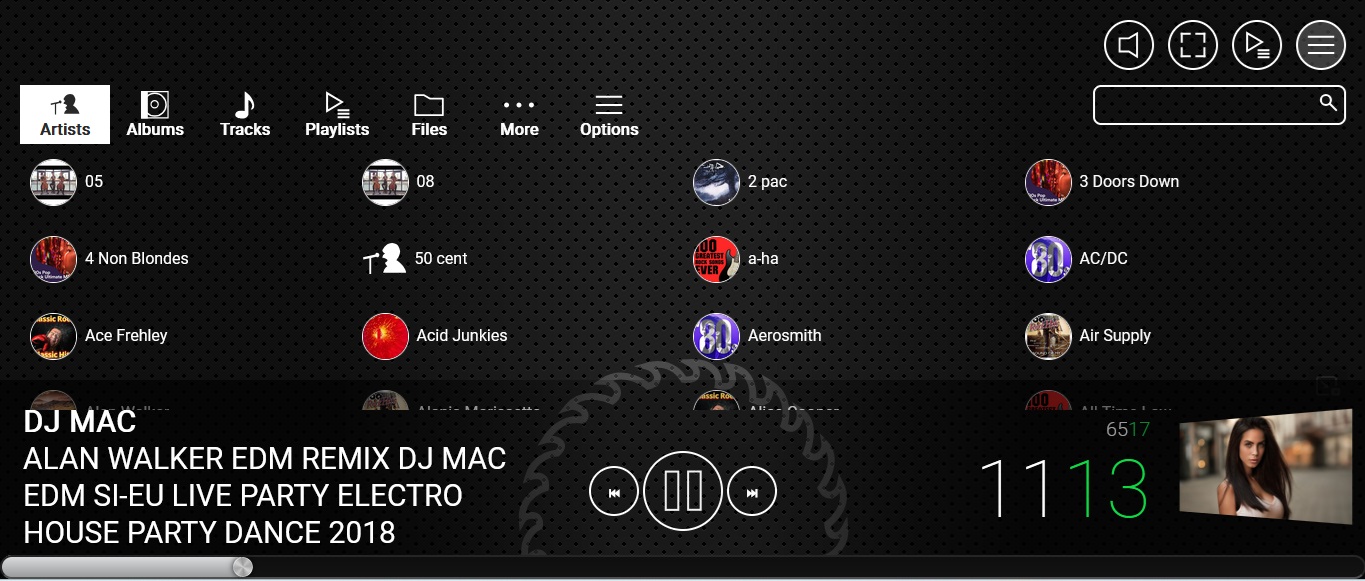The width and height of the screenshot is (1365, 581).
Task: Open the Files tab
Action: [429, 114]
